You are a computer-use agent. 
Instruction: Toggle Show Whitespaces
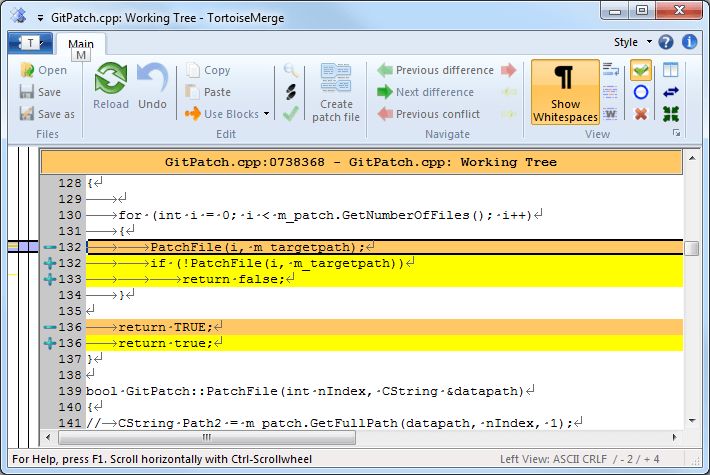(x=565, y=92)
